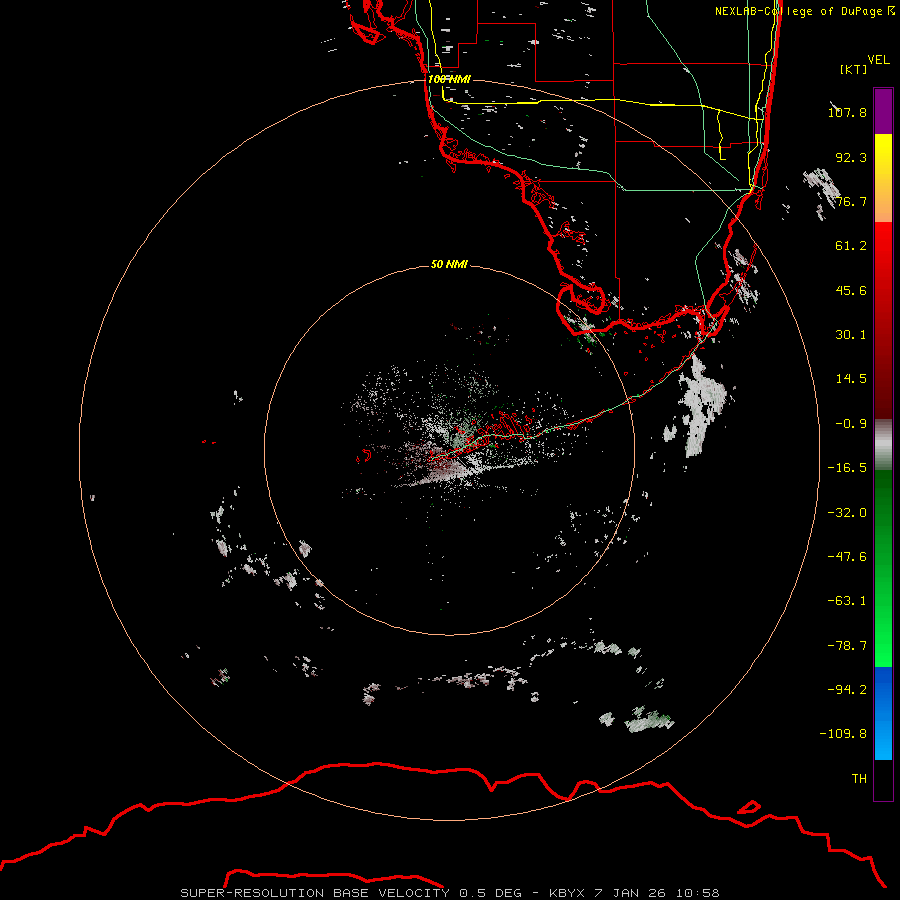
Task: Click the blue segment of velocity color bar
Action: pos(883,713)
